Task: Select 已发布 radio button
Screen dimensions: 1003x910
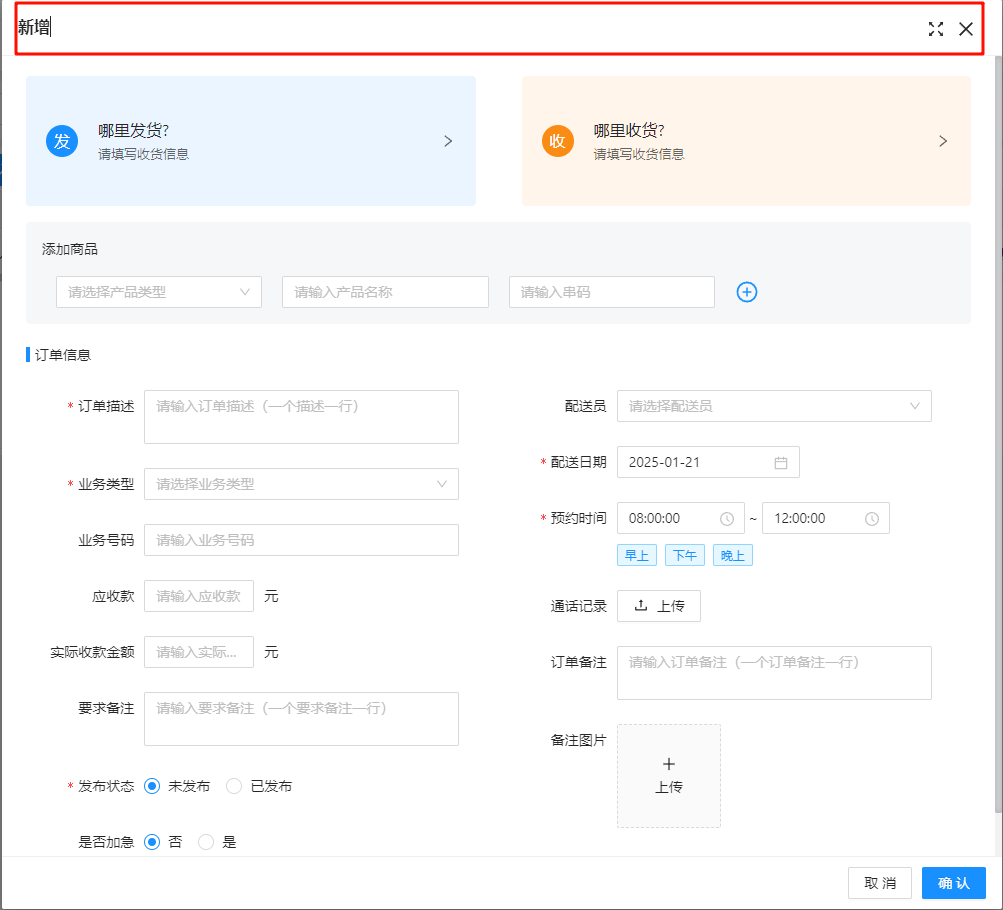Action: [x=234, y=786]
